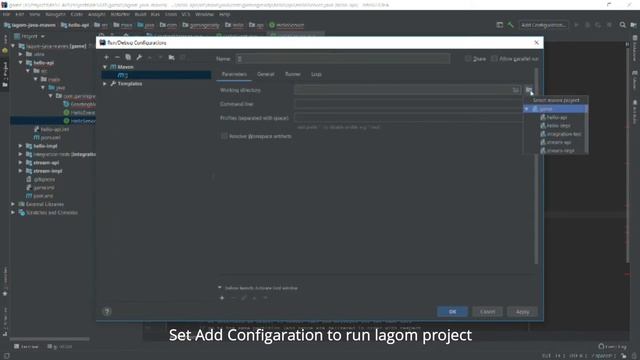The image size is (640, 360).
Task: Select the game root in Maven project popup
Action: pyautogui.click(x=556, y=109)
